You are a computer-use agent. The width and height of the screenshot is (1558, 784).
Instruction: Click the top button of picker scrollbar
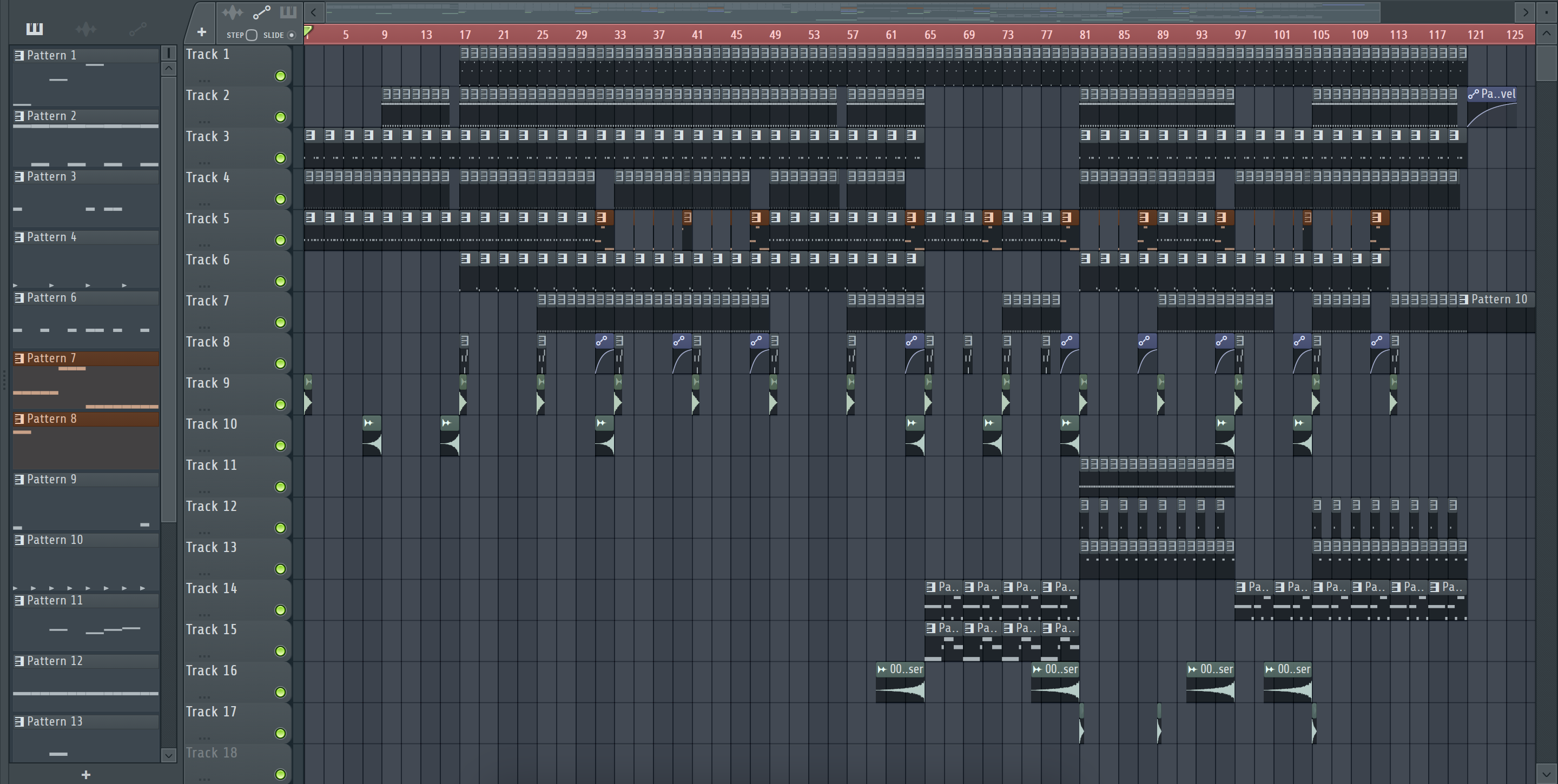click(x=169, y=53)
